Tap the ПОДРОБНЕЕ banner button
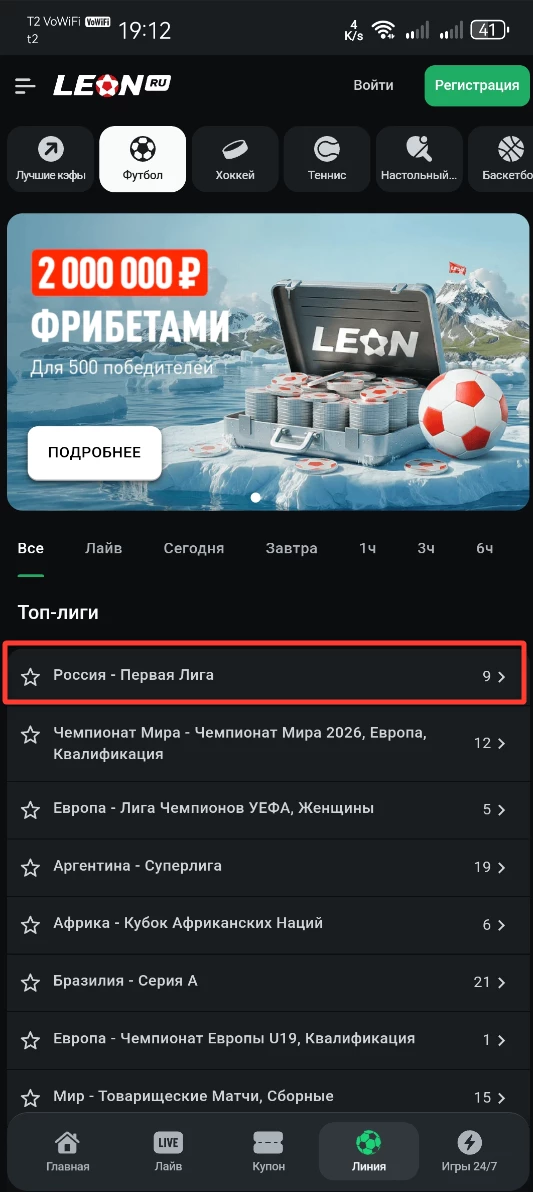This screenshot has width=533, height=1192. 94,452
